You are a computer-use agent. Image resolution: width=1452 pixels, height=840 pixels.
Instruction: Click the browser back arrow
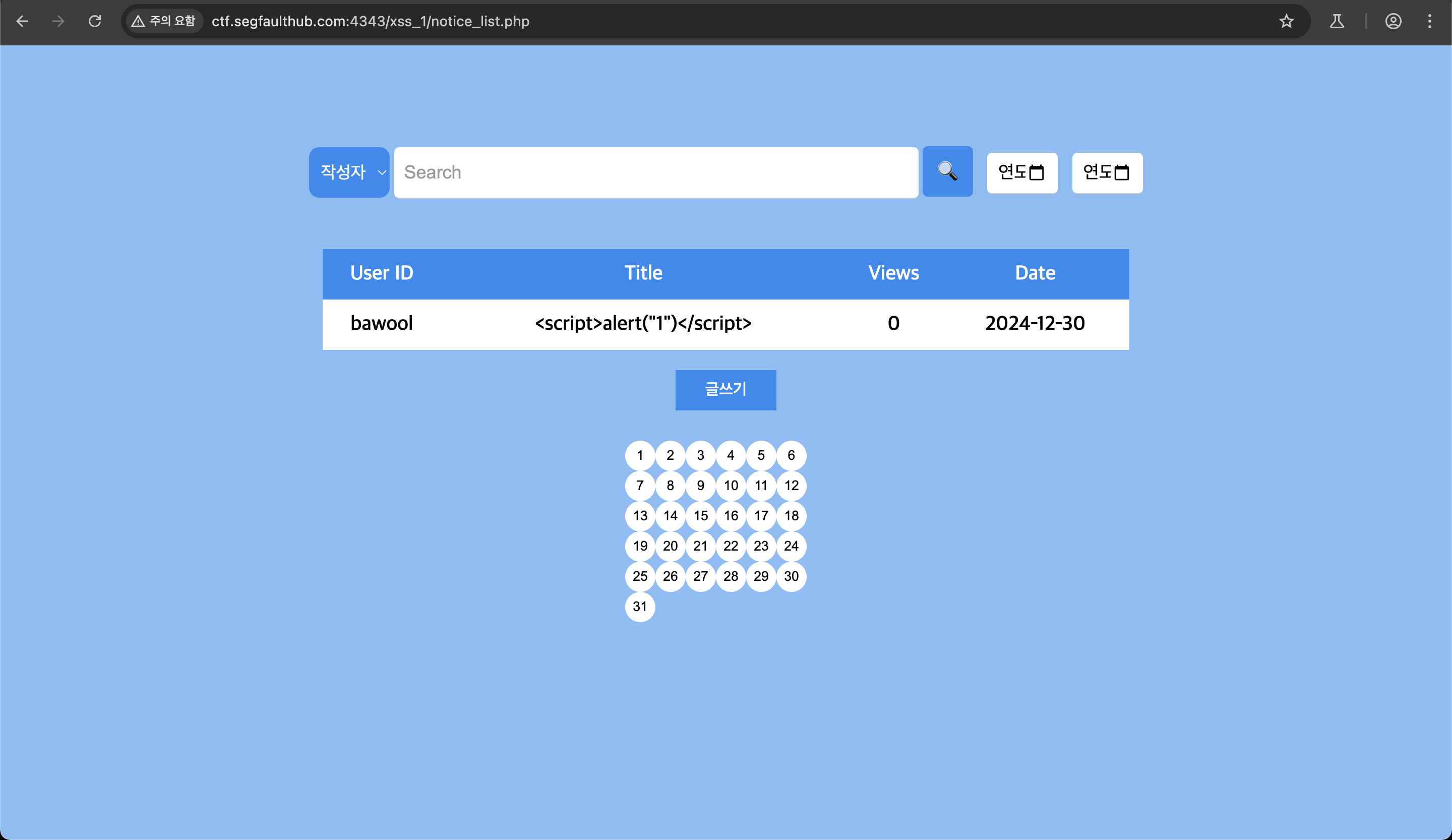tap(23, 21)
